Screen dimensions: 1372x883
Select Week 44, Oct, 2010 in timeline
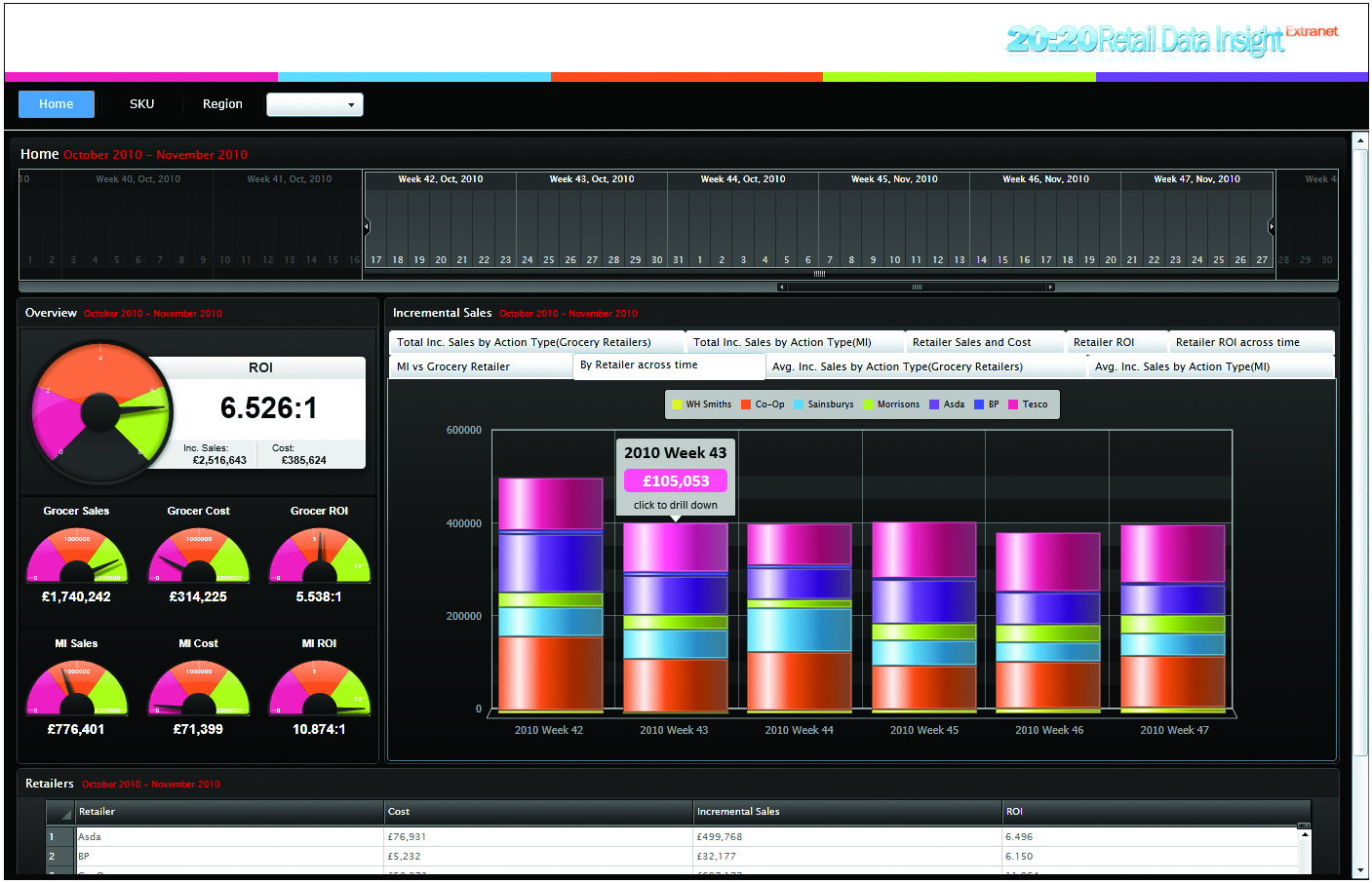743,179
